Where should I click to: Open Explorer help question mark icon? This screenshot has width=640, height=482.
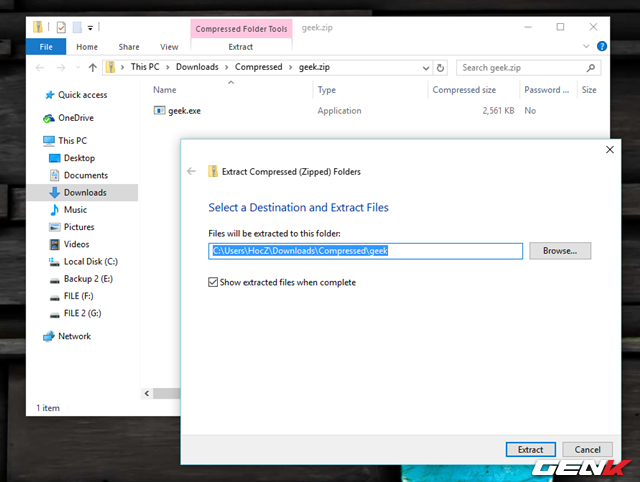601,46
